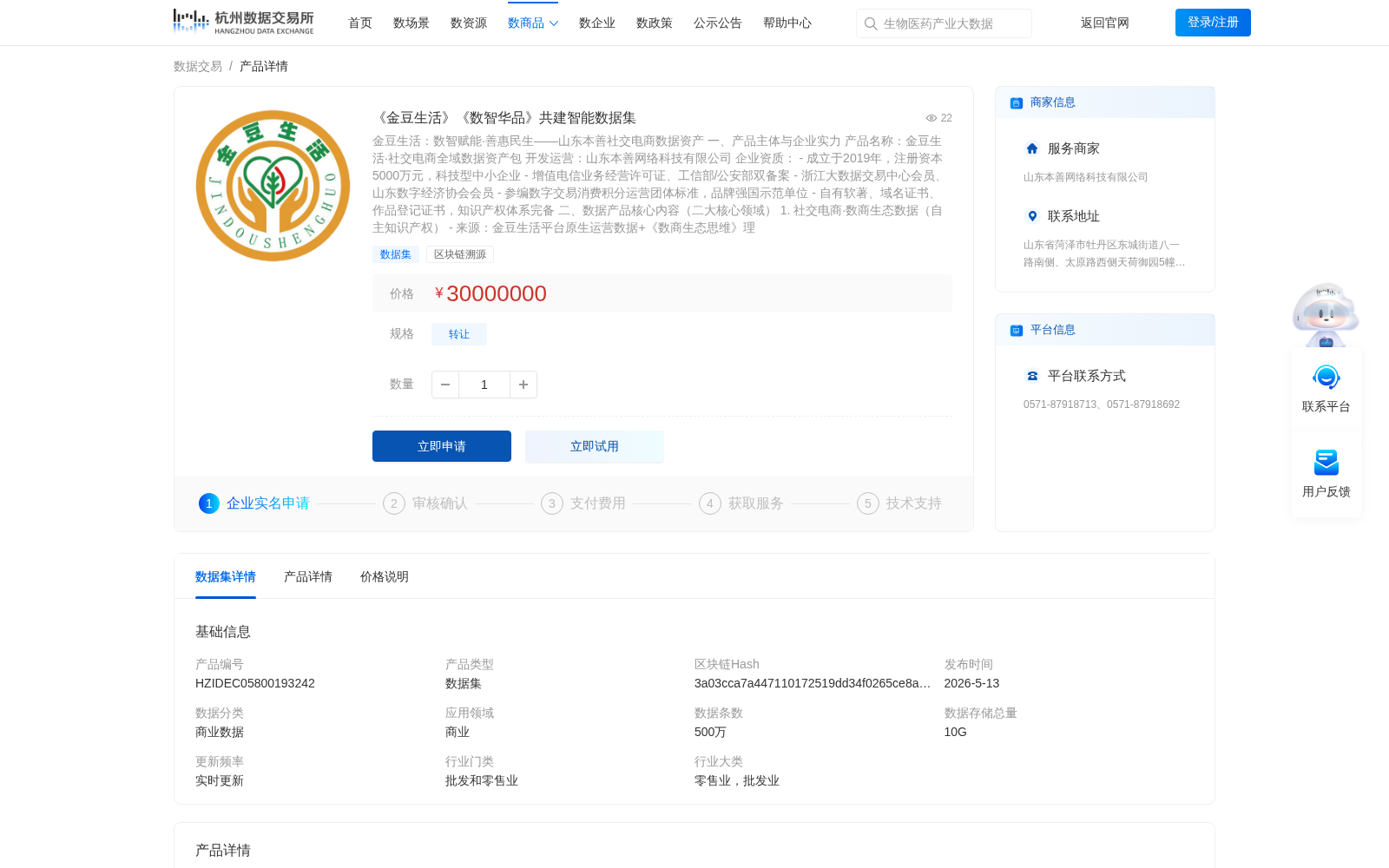Click the merchant address text
Screen dimensions: 1389x868
point(1104,253)
